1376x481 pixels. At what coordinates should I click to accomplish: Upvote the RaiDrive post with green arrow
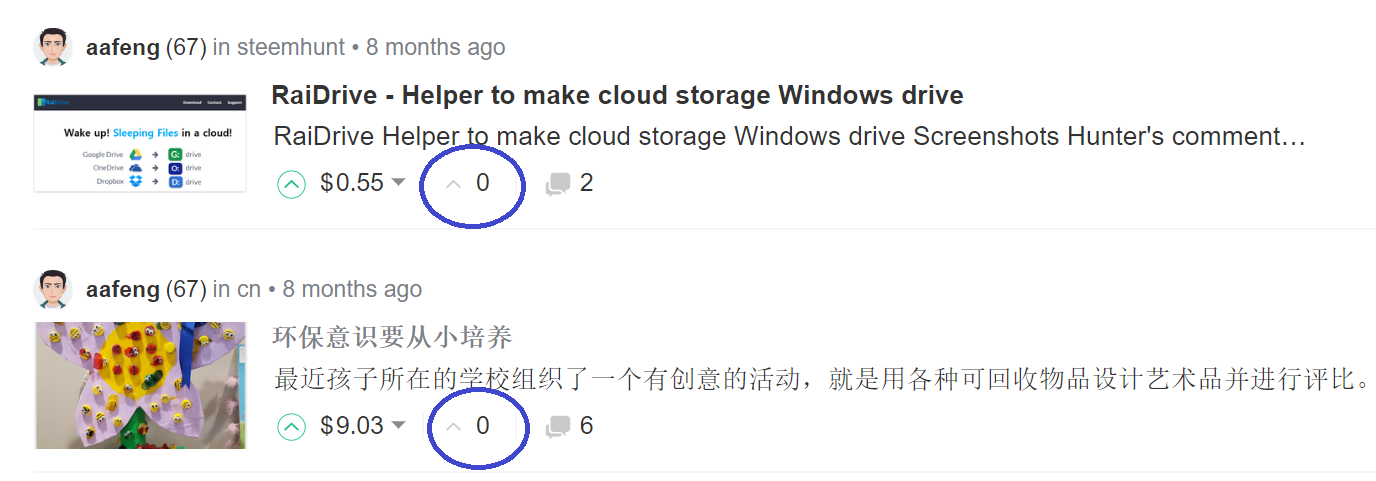tap(291, 184)
